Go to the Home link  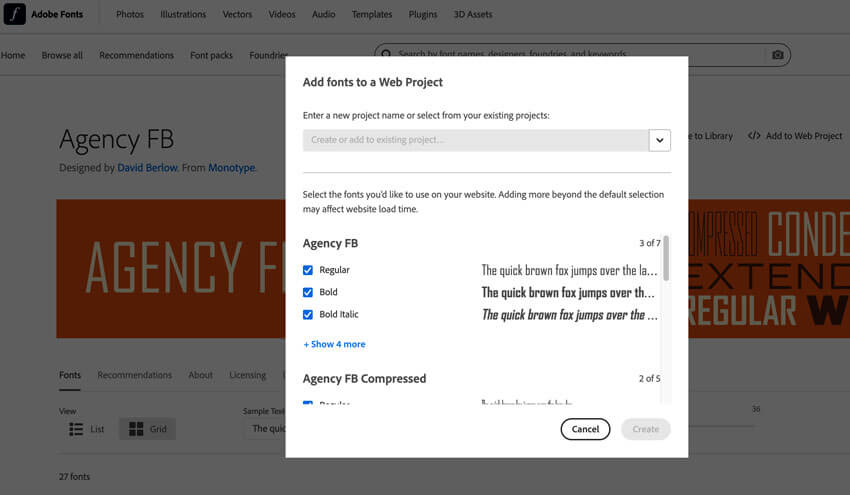pyautogui.click(x=13, y=55)
